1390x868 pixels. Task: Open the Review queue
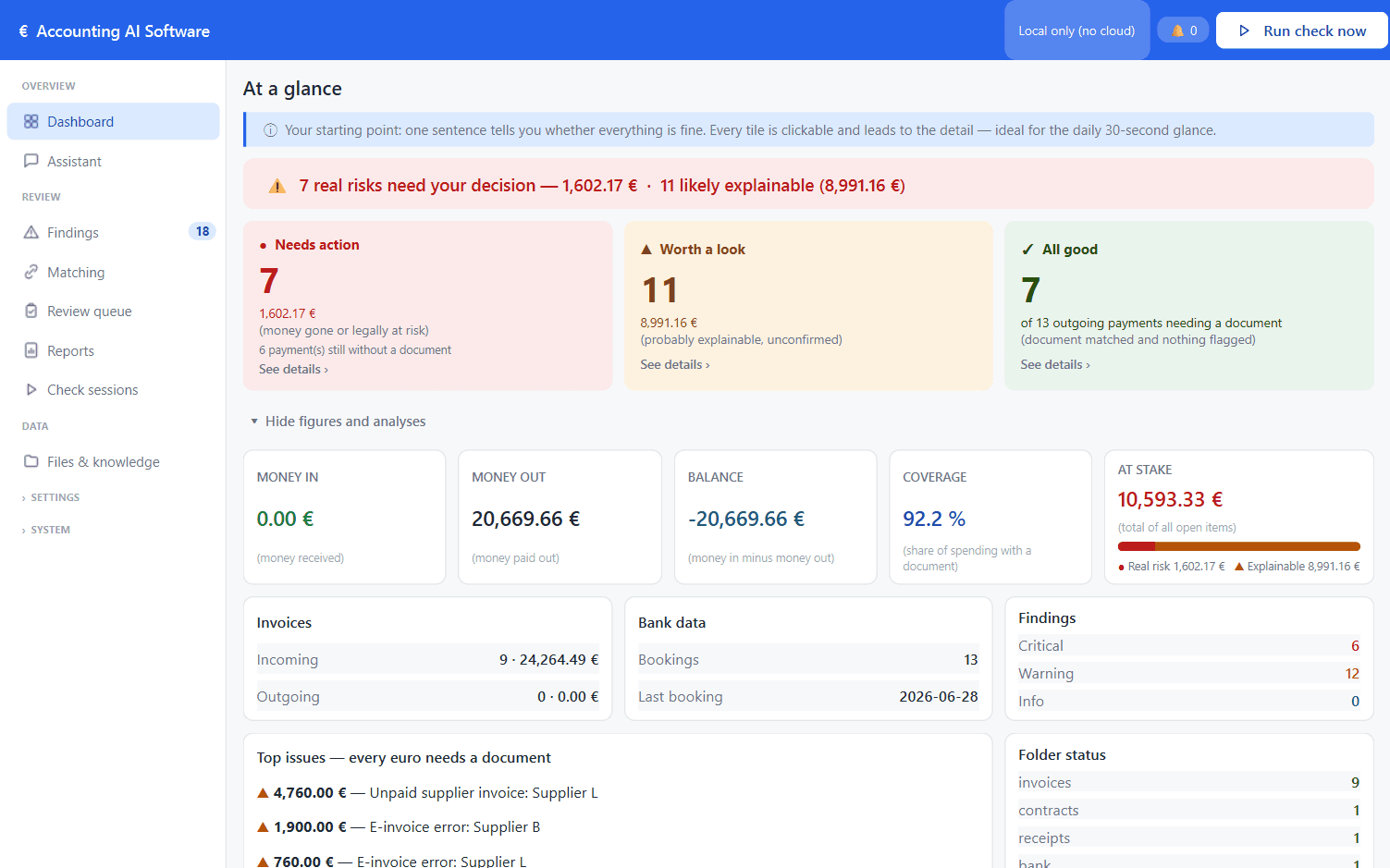(113, 311)
